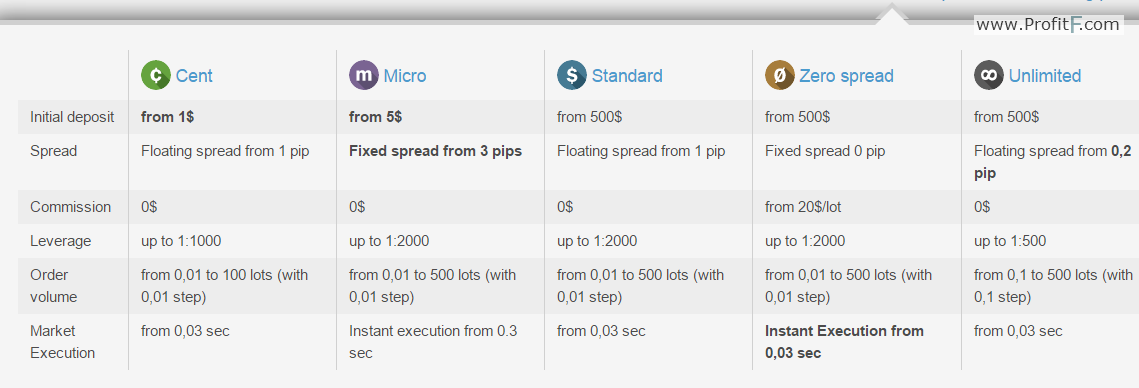This screenshot has width=1139, height=388.
Task: Click the Market Execution row label
Action: pyautogui.click(x=62, y=341)
